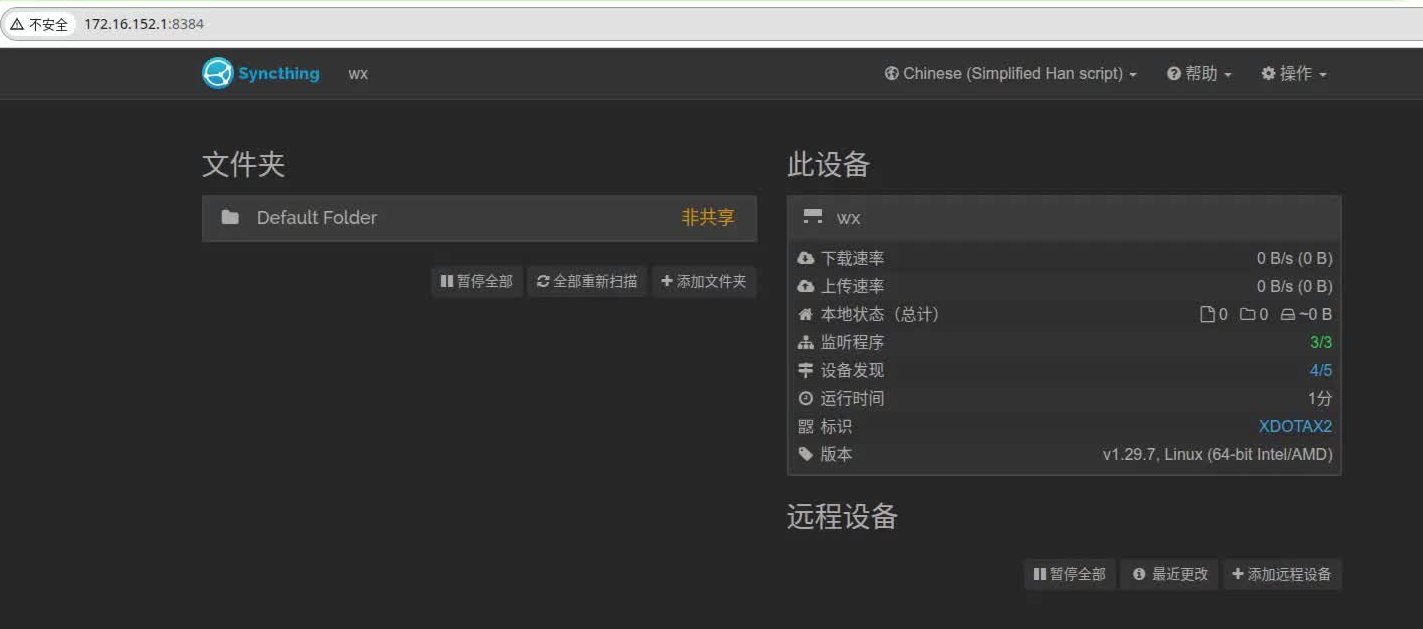Image resolution: width=1423 pixels, height=629 pixels.
Task: Expand the Default Folder panel
Action: [x=479, y=218]
